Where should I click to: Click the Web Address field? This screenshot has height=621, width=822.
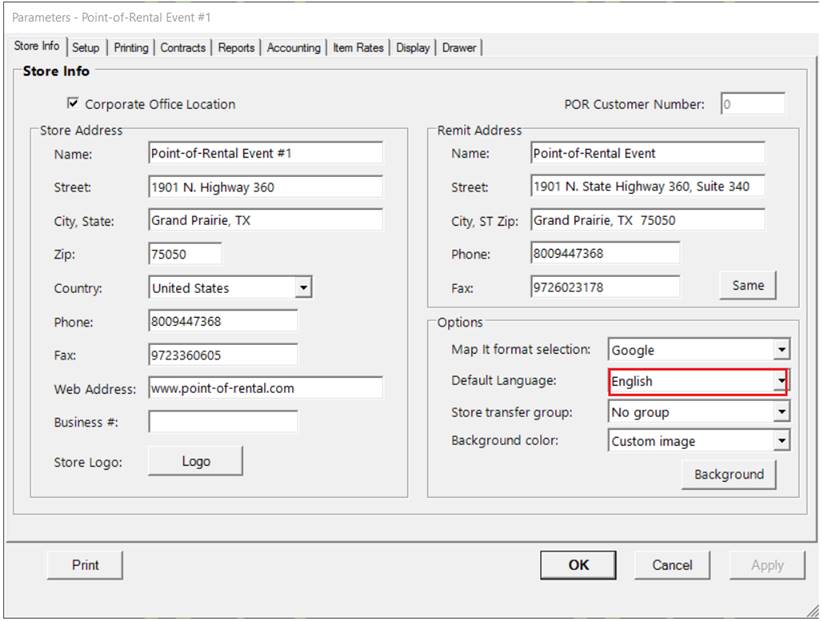click(x=266, y=388)
